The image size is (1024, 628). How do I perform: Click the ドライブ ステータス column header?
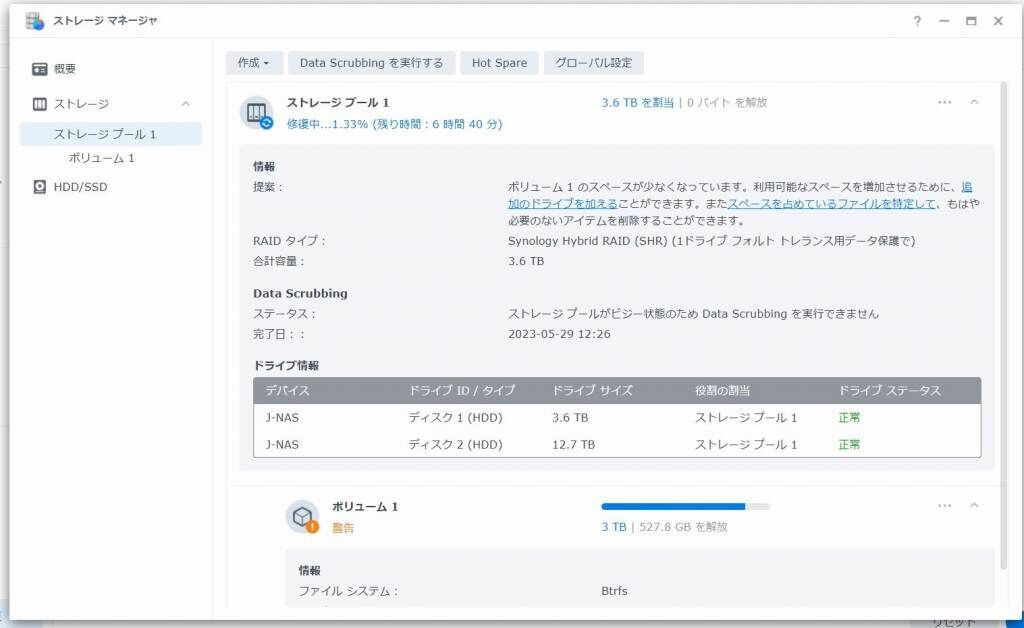(889, 390)
